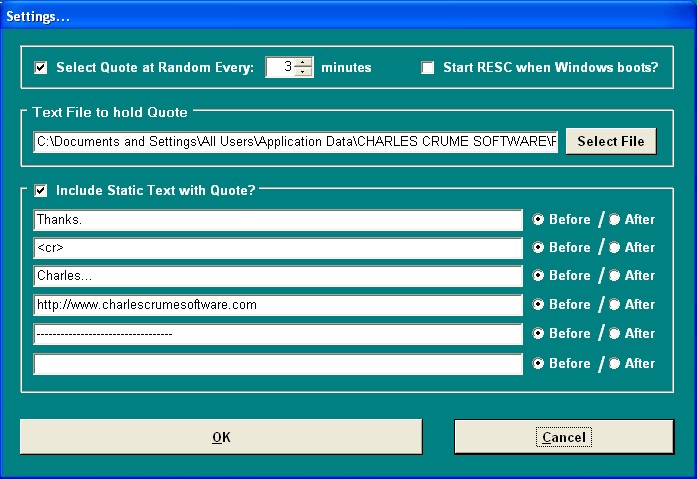Enable Start RESC when Windows boots

pyautogui.click(x=428, y=68)
